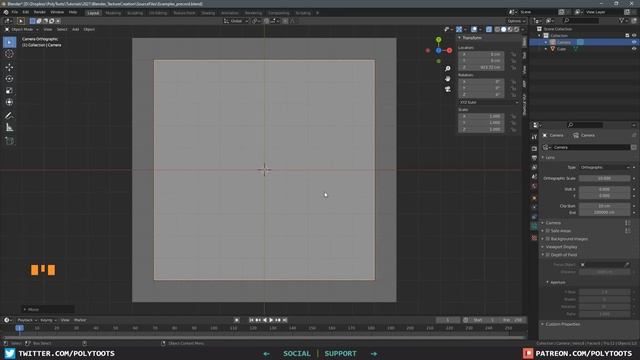Enable the Depth of Field checkbox

(548, 255)
